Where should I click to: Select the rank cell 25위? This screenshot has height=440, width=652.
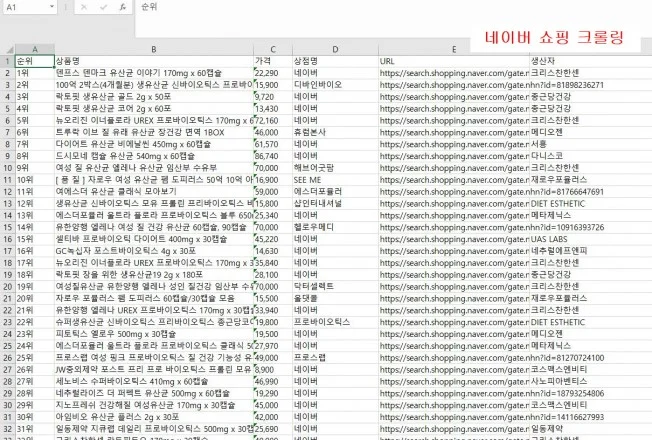tap(35, 358)
